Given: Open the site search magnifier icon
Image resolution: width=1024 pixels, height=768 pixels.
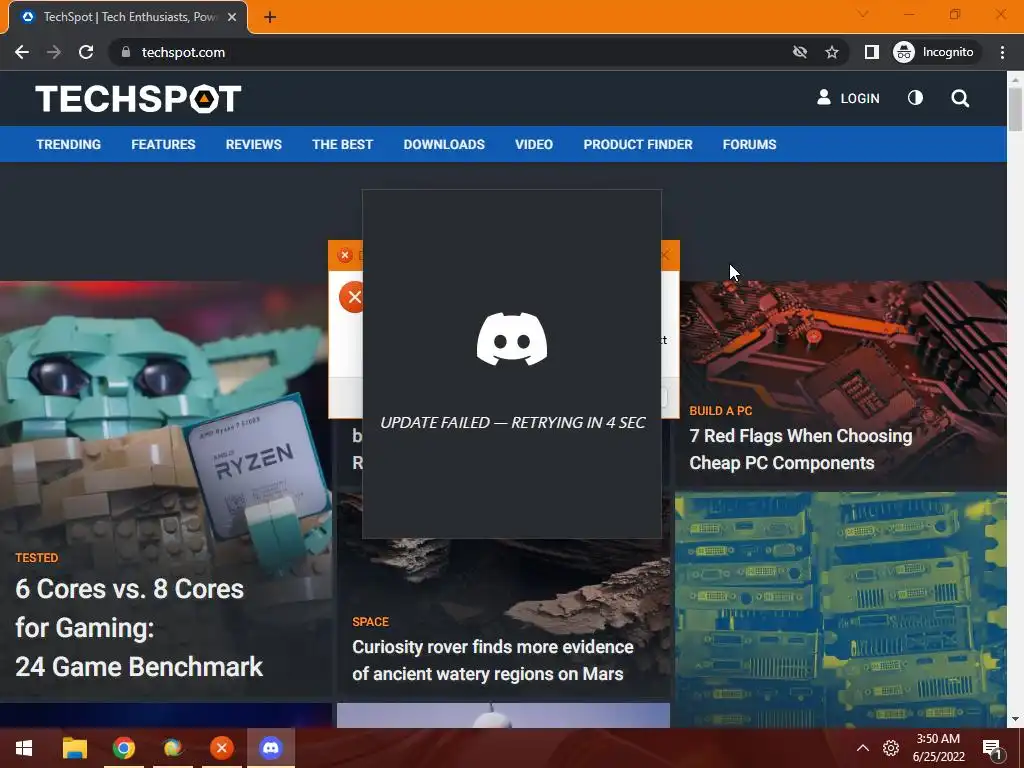Looking at the screenshot, I should (x=960, y=99).
